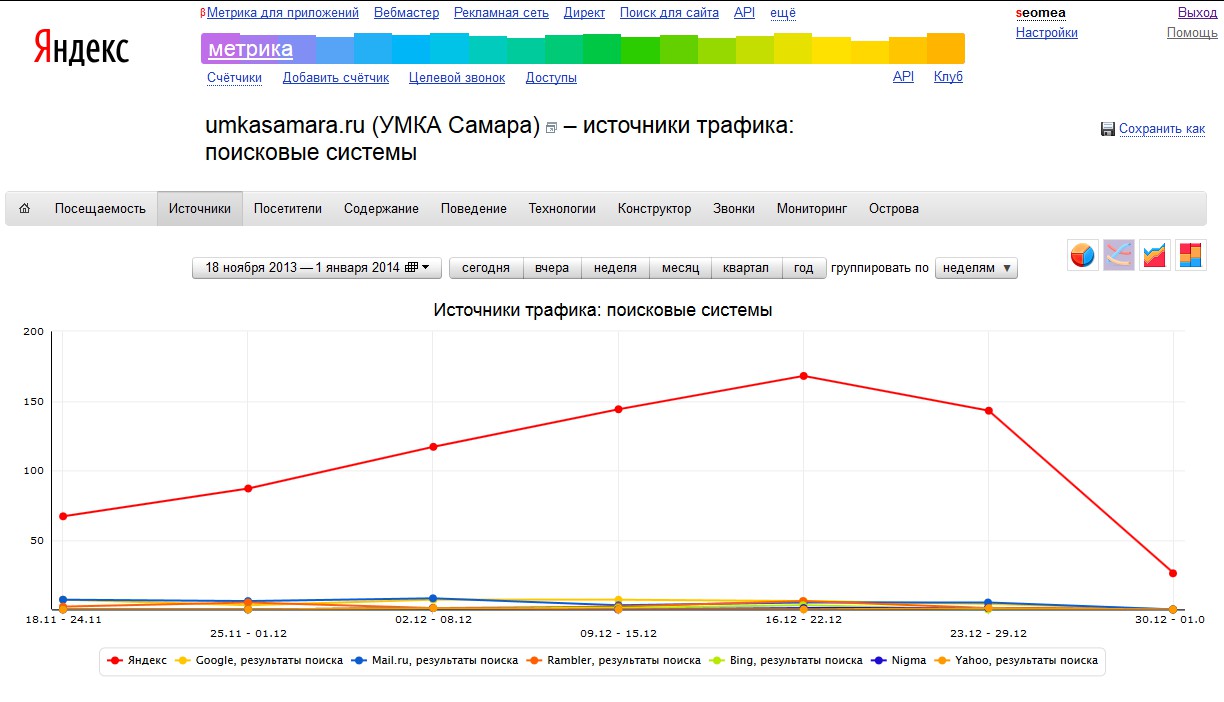Open the Счётчики link
This screenshot has height=702, width=1224.
pyautogui.click(x=235, y=77)
